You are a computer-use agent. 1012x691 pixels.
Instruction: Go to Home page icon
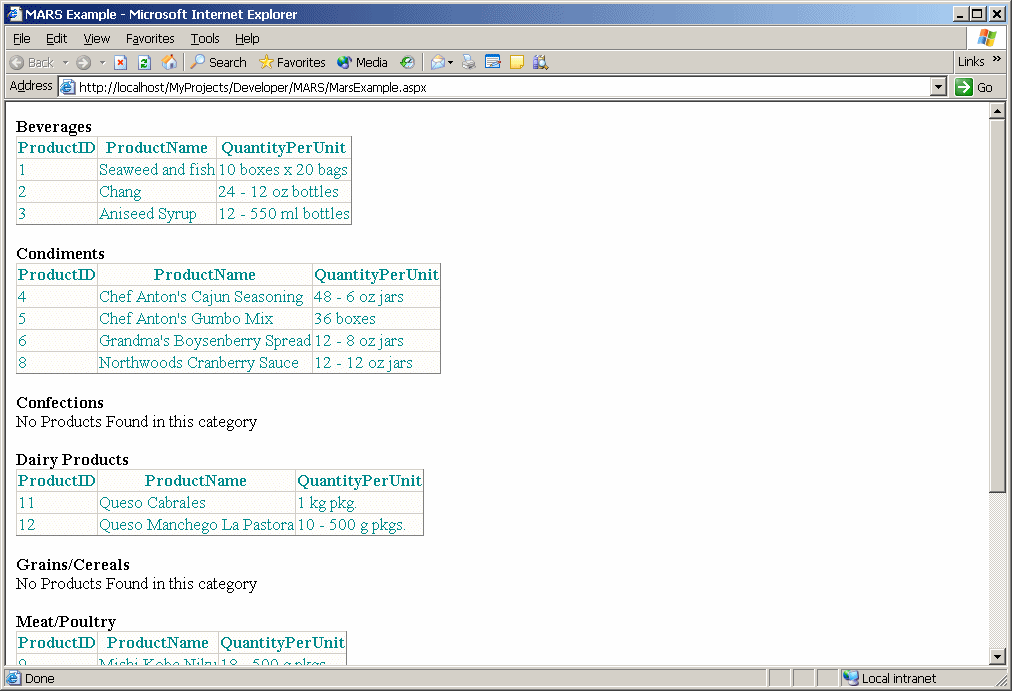click(x=169, y=63)
